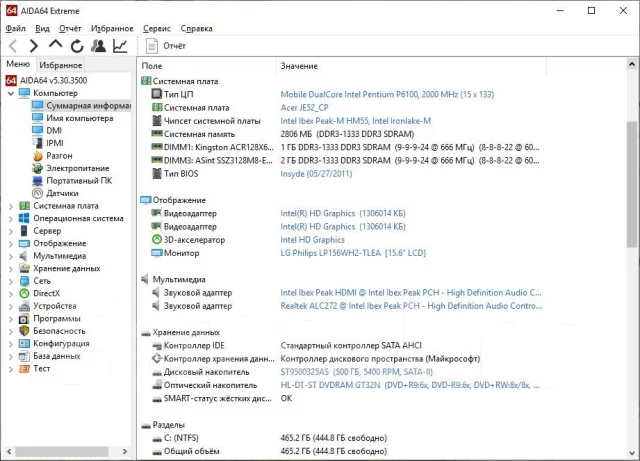
Task: Expand the Системная плата tree node
Action: click(x=11, y=206)
